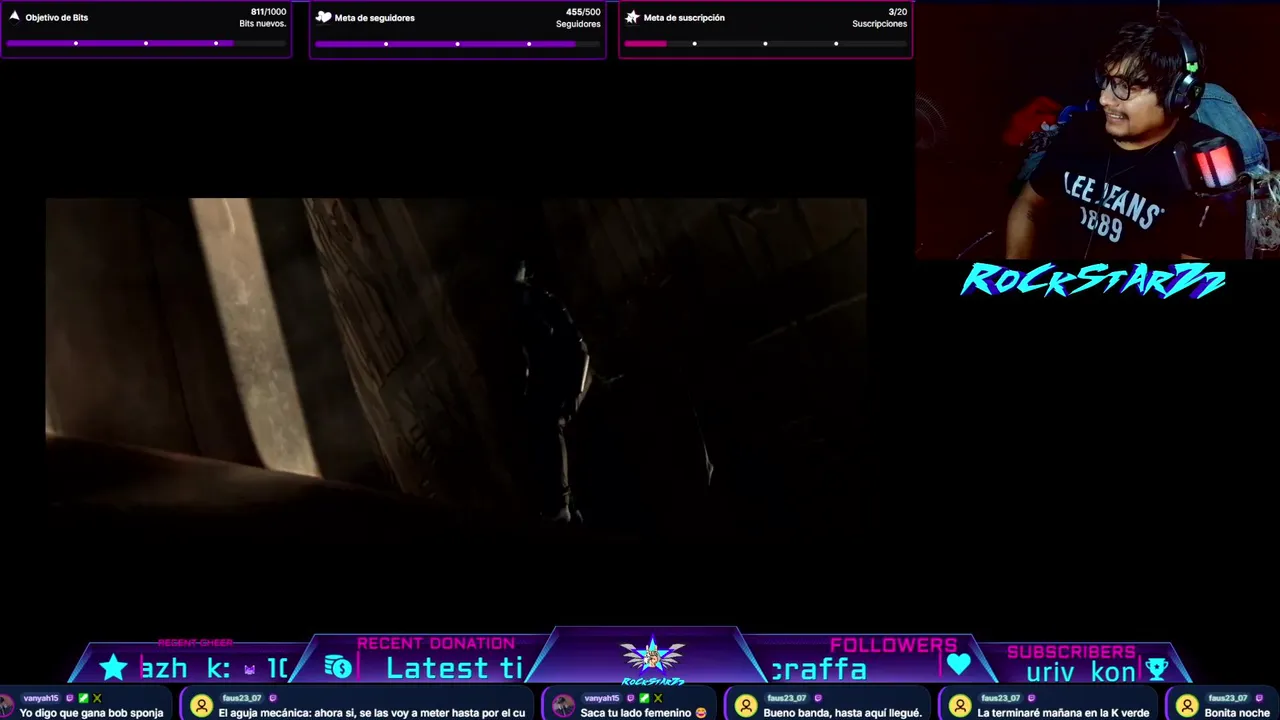1280x720 pixels.
Task: Click the streamer webcam feed
Action: point(1097,130)
